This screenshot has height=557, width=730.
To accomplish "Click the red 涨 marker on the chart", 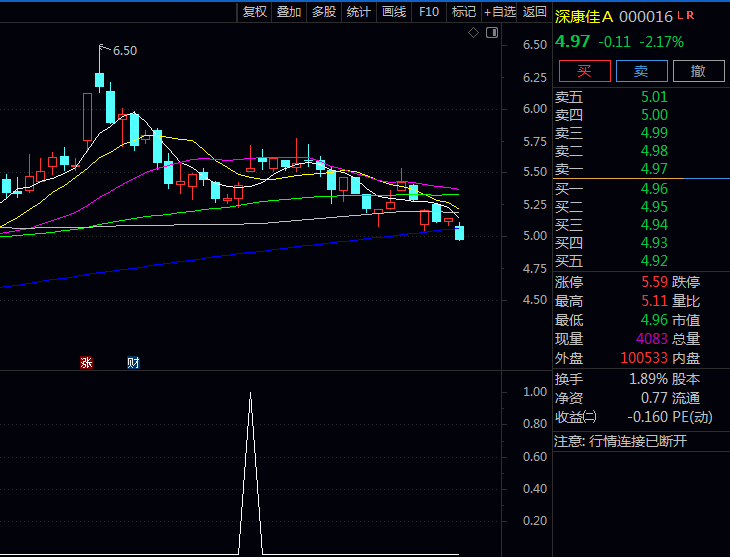I will 86,363.
